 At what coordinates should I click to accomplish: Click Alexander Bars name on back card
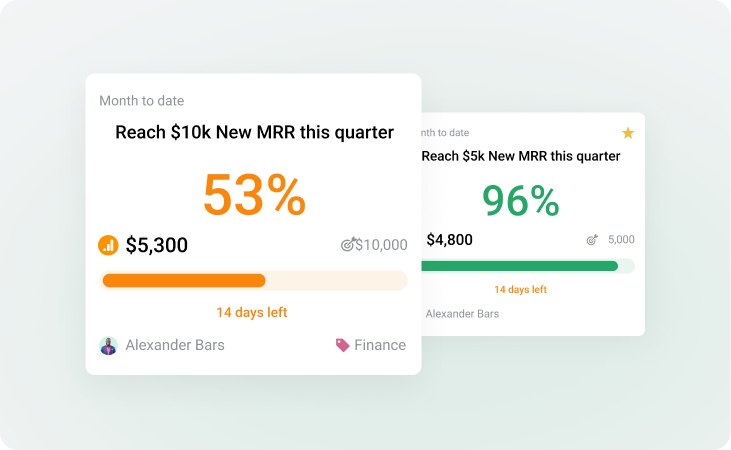462,314
